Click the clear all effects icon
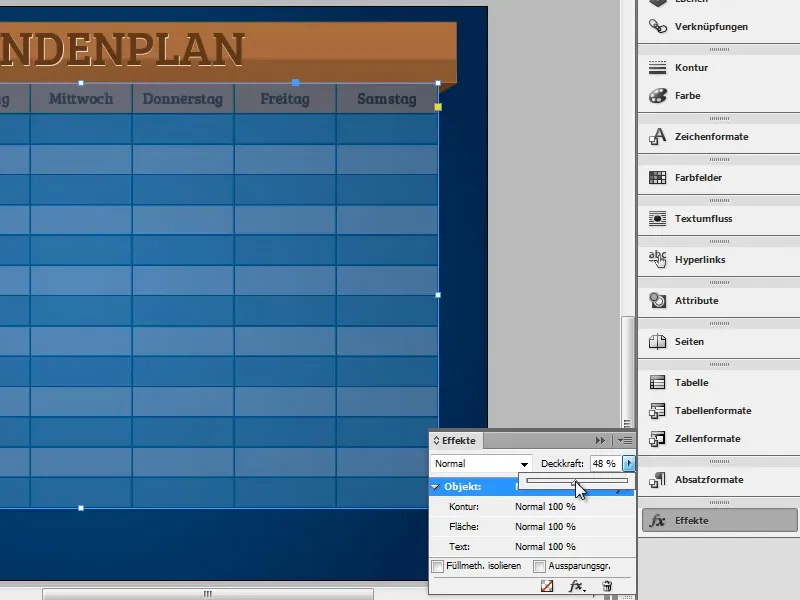The width and height of the screenshot is (800, 600). 546,586
